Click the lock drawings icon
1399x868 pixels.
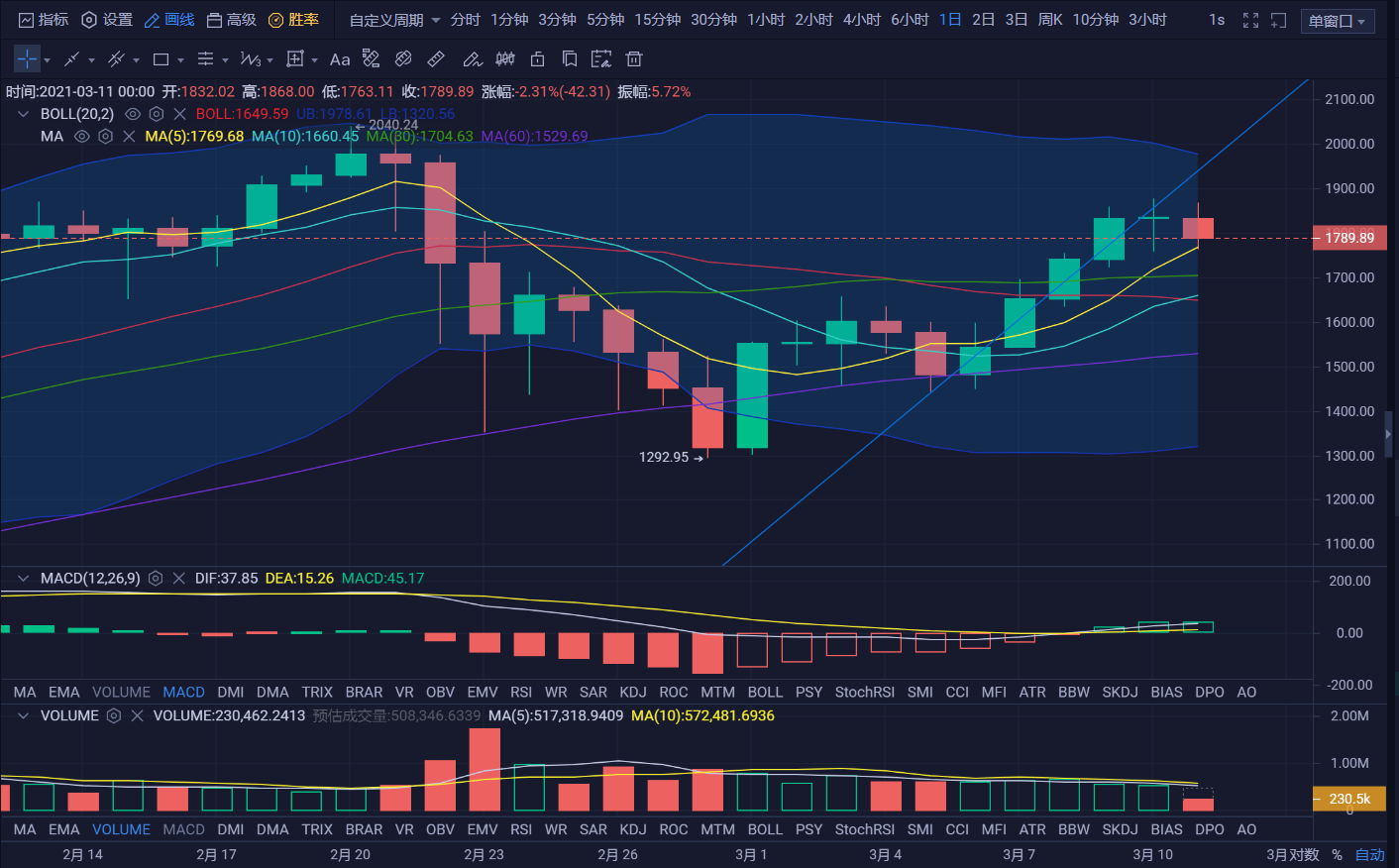coord(537,59)
